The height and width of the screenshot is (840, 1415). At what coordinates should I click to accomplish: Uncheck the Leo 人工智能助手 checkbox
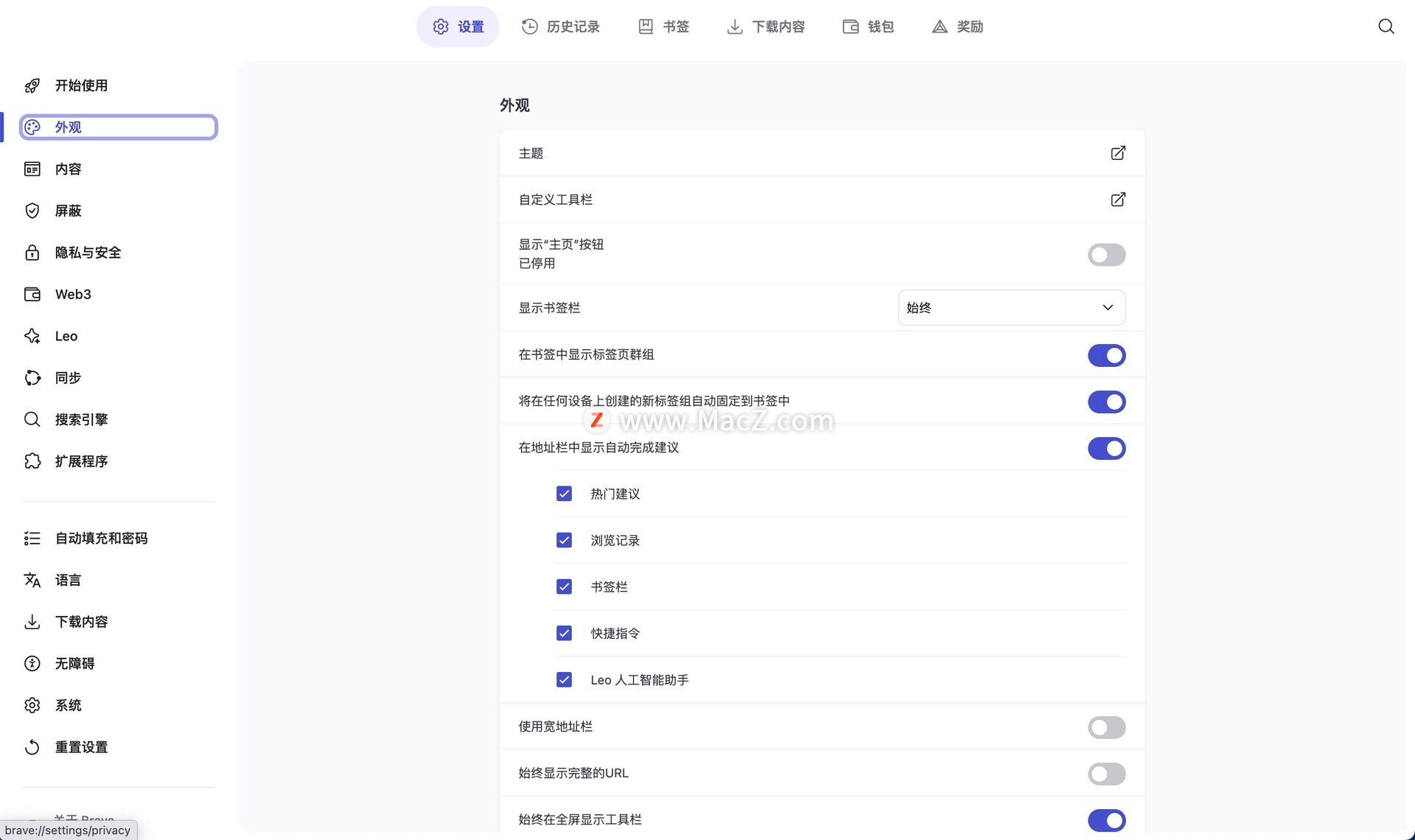564,679
